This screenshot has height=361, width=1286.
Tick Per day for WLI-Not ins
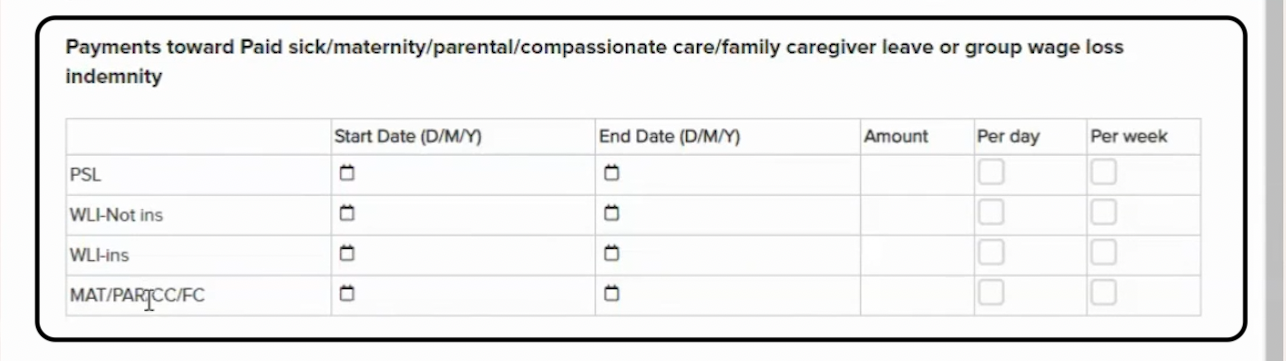tap(991, 213)
